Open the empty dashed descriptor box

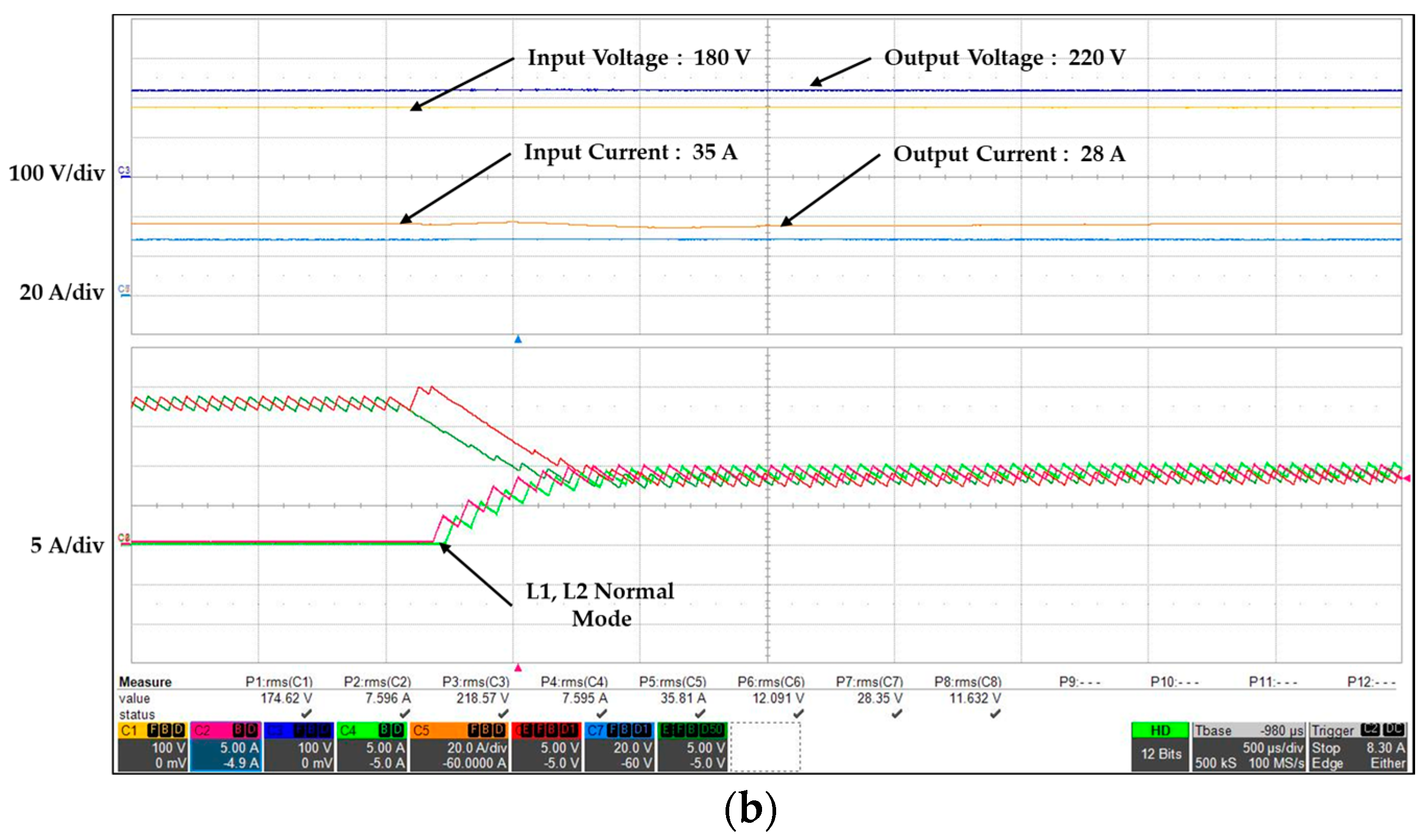click(x=765, y=748)
